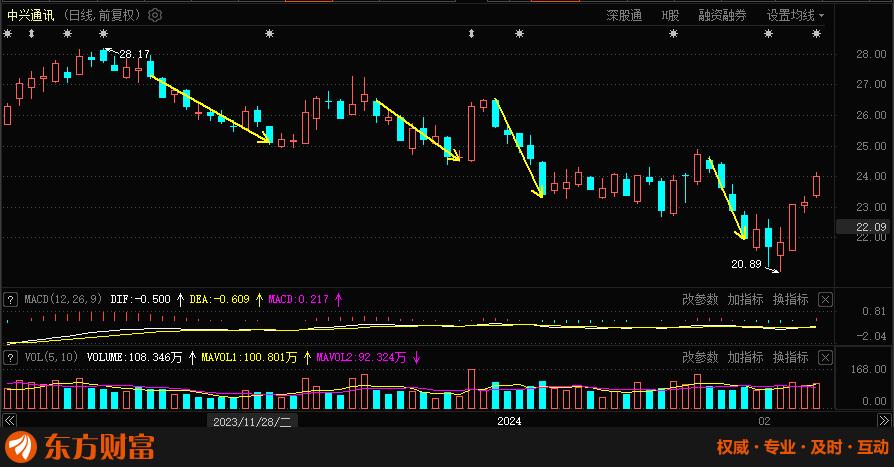Click the DEA:-0.609 value
894x467 pixels.
click(220, 299)
